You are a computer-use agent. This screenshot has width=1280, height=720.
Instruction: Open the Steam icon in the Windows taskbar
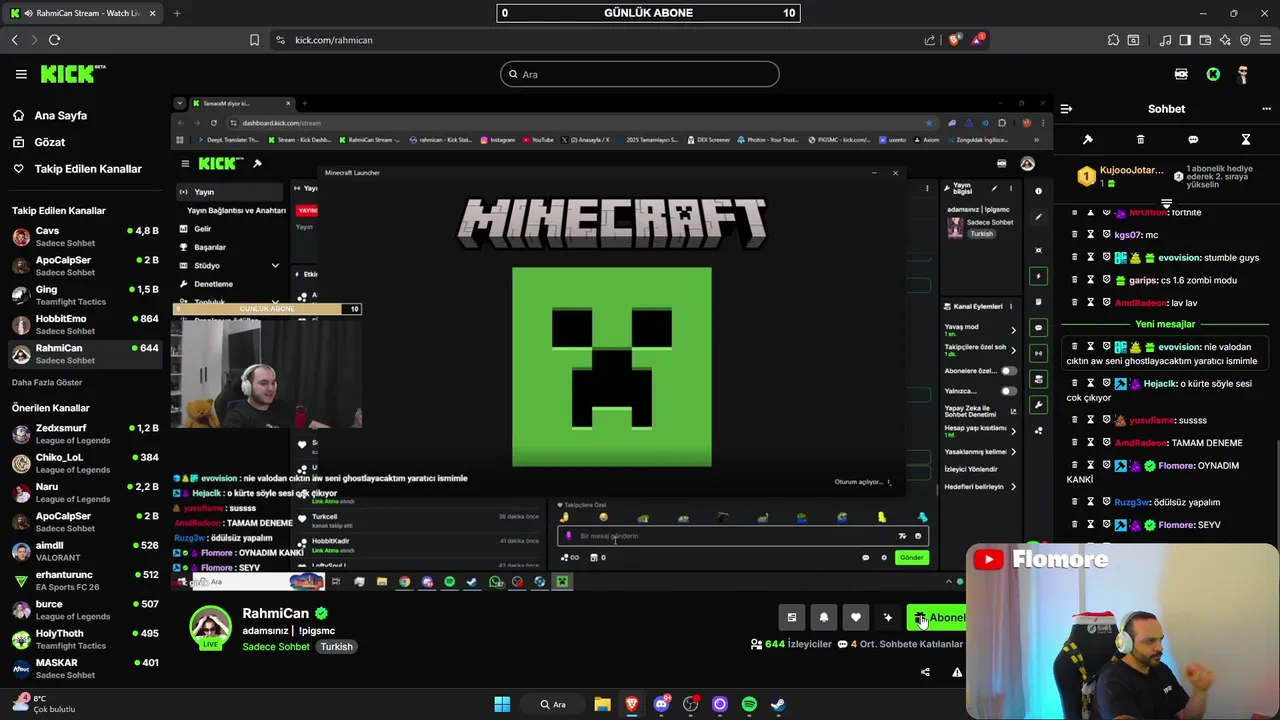coord(778,704)
